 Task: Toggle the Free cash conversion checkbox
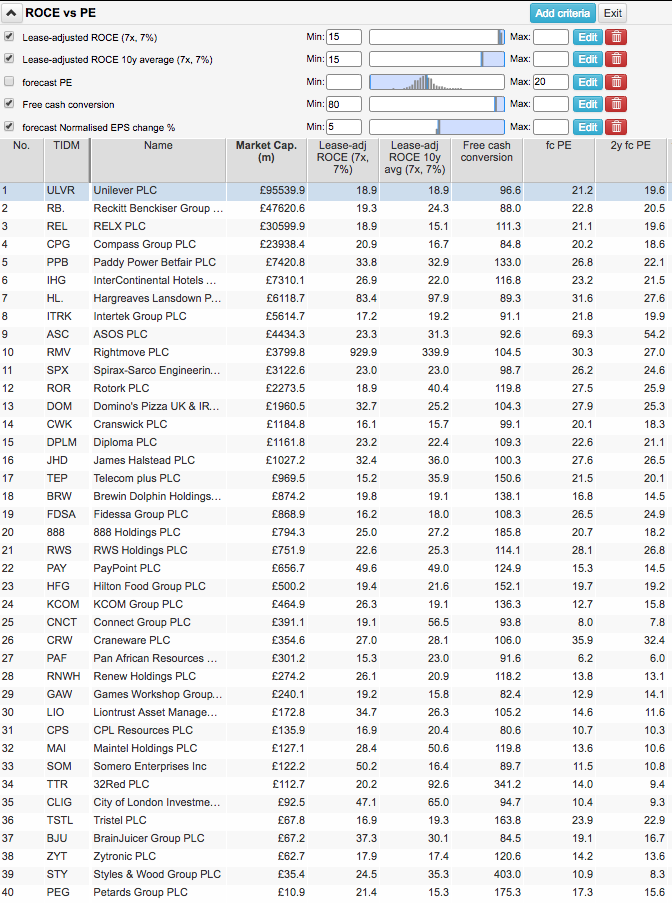click(x=9, y=103)
